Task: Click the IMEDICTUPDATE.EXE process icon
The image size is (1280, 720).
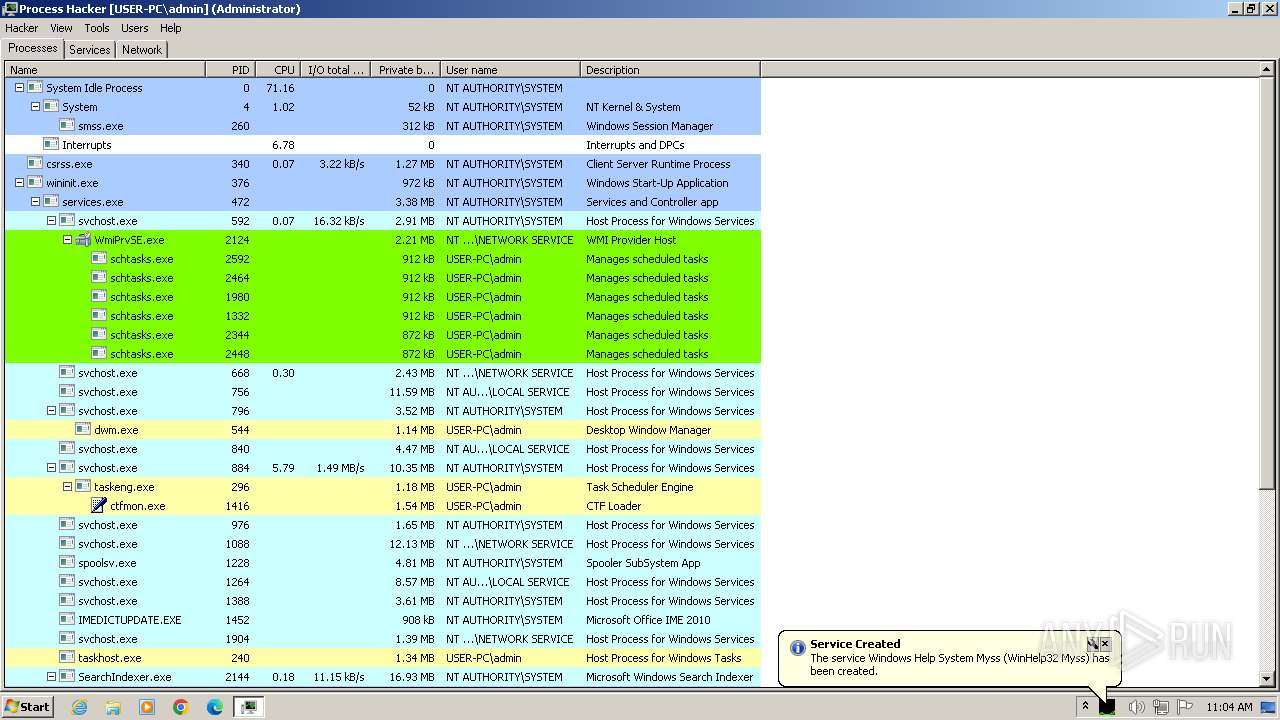Action: tap(67, 620)
